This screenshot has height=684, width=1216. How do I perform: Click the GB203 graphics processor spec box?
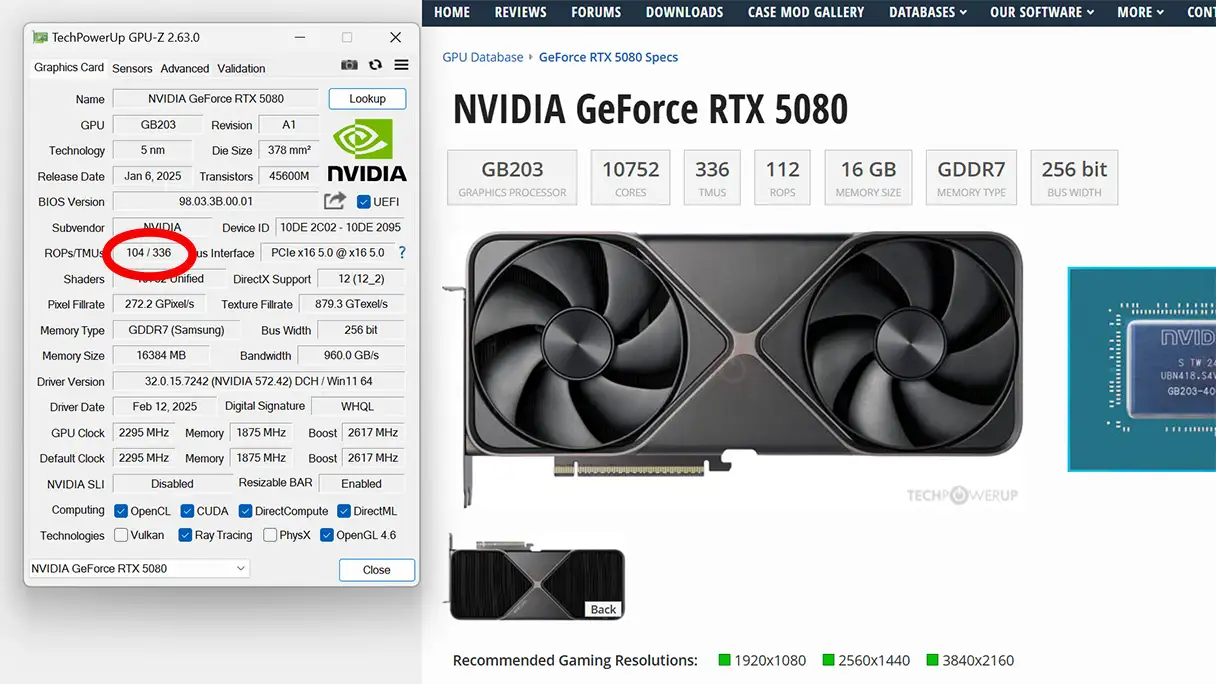(x=512, y=178)
